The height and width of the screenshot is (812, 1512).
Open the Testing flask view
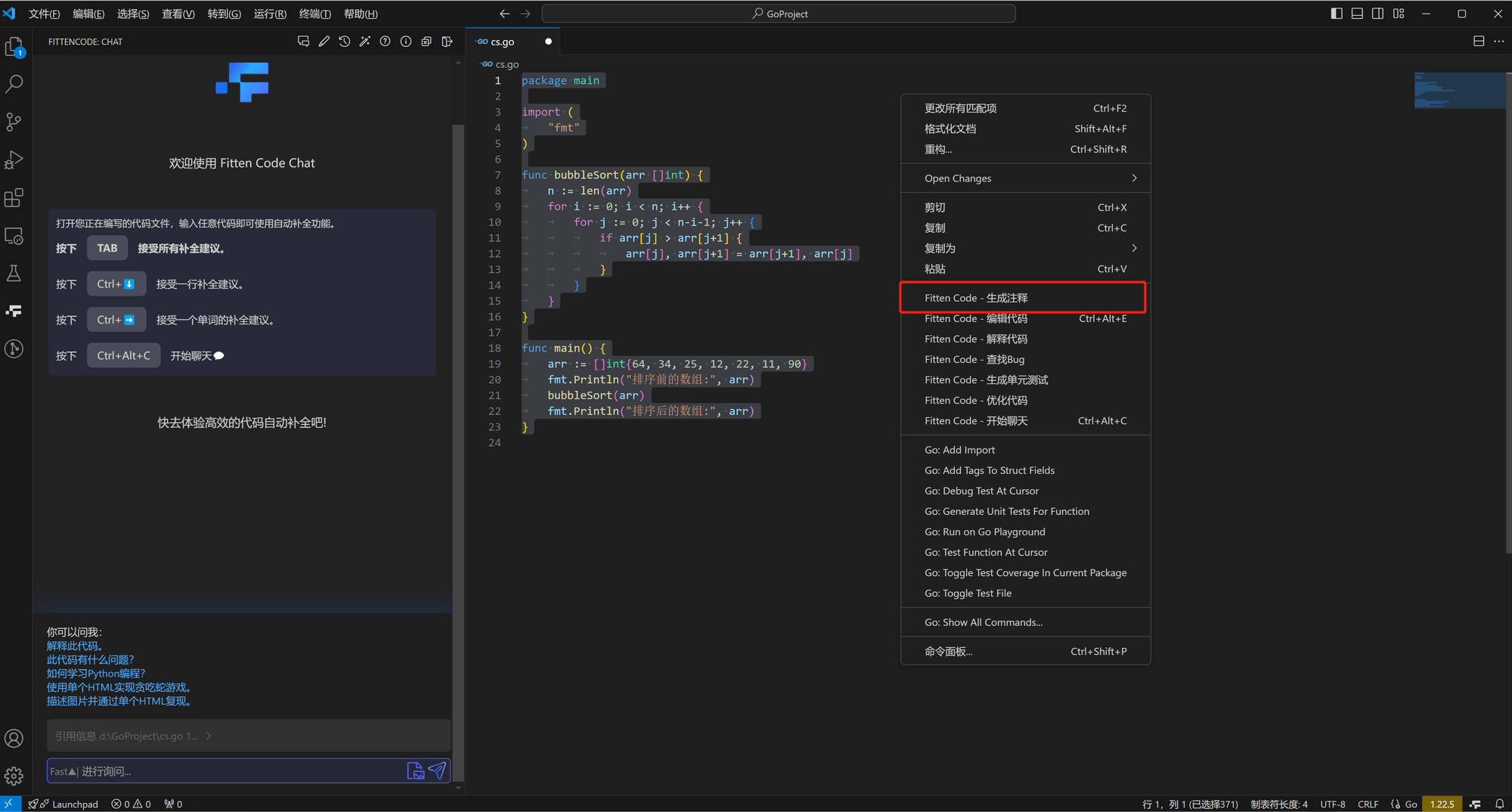click(x=14, y=273)
